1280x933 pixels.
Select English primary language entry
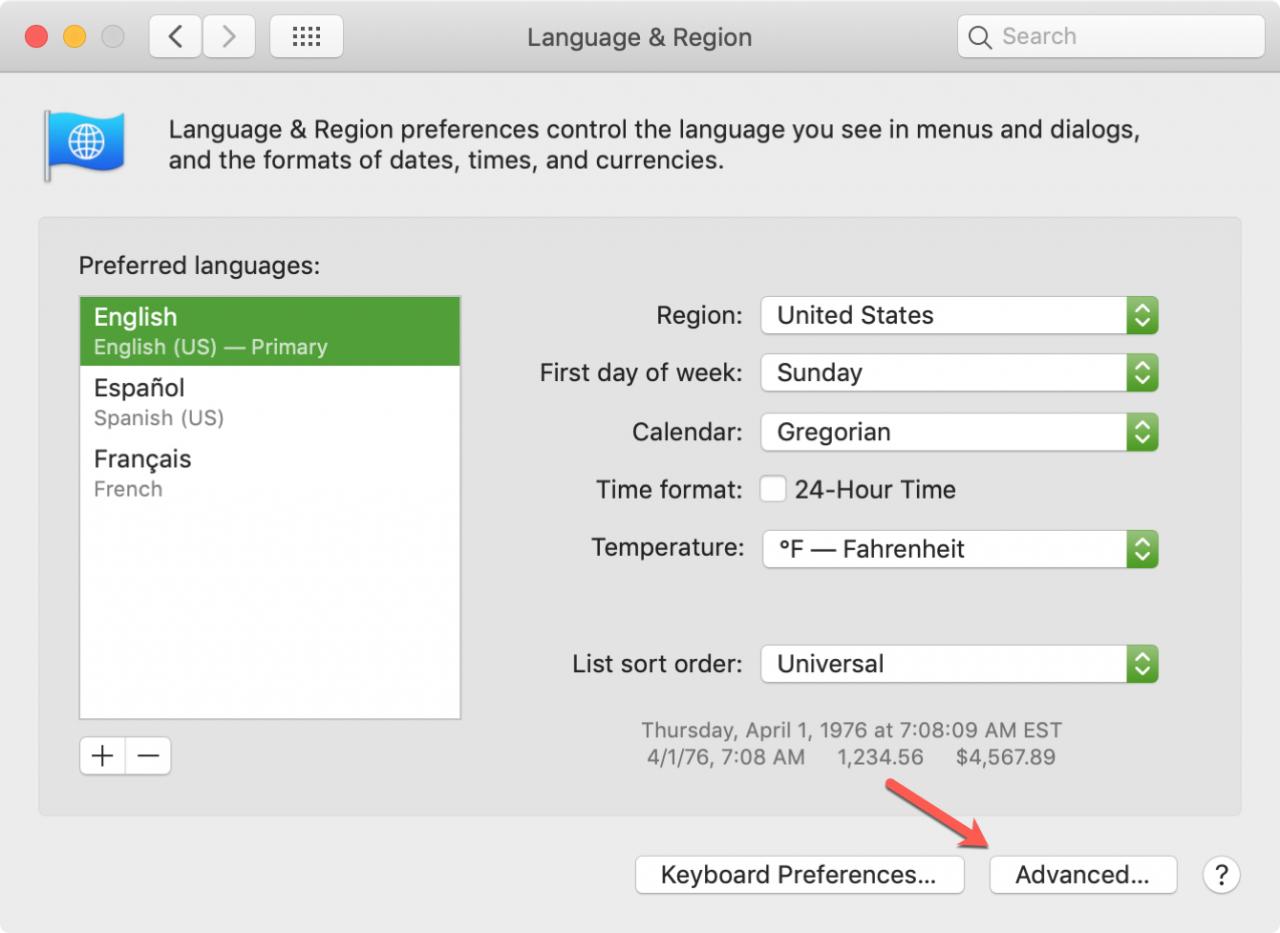(x=270, y=331)
